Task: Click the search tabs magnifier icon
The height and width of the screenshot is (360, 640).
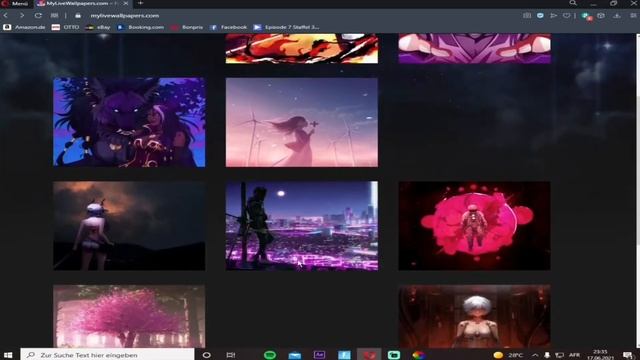Action: pos(573,3)
